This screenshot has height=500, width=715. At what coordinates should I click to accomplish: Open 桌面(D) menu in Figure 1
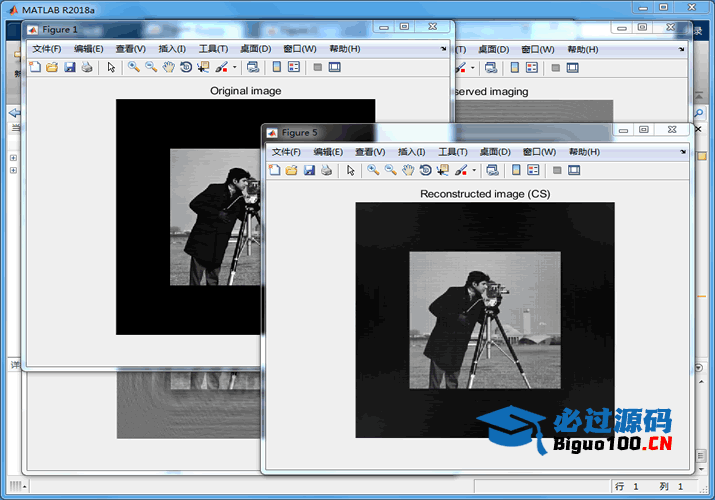255,49
